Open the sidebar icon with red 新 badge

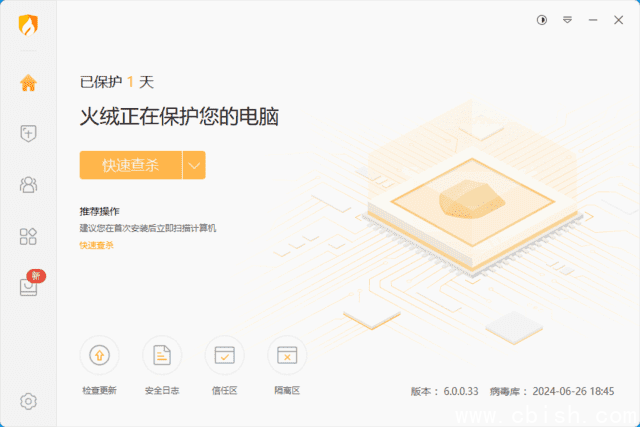click(28, 287)
